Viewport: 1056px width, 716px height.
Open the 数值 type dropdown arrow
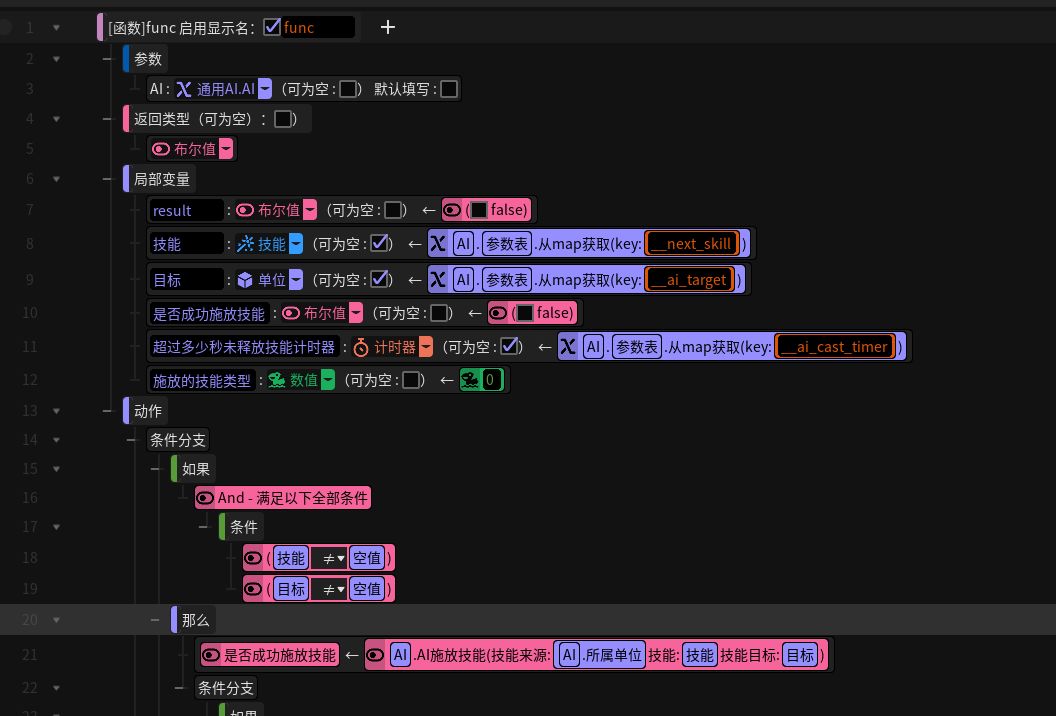click(x=327, y=380)
